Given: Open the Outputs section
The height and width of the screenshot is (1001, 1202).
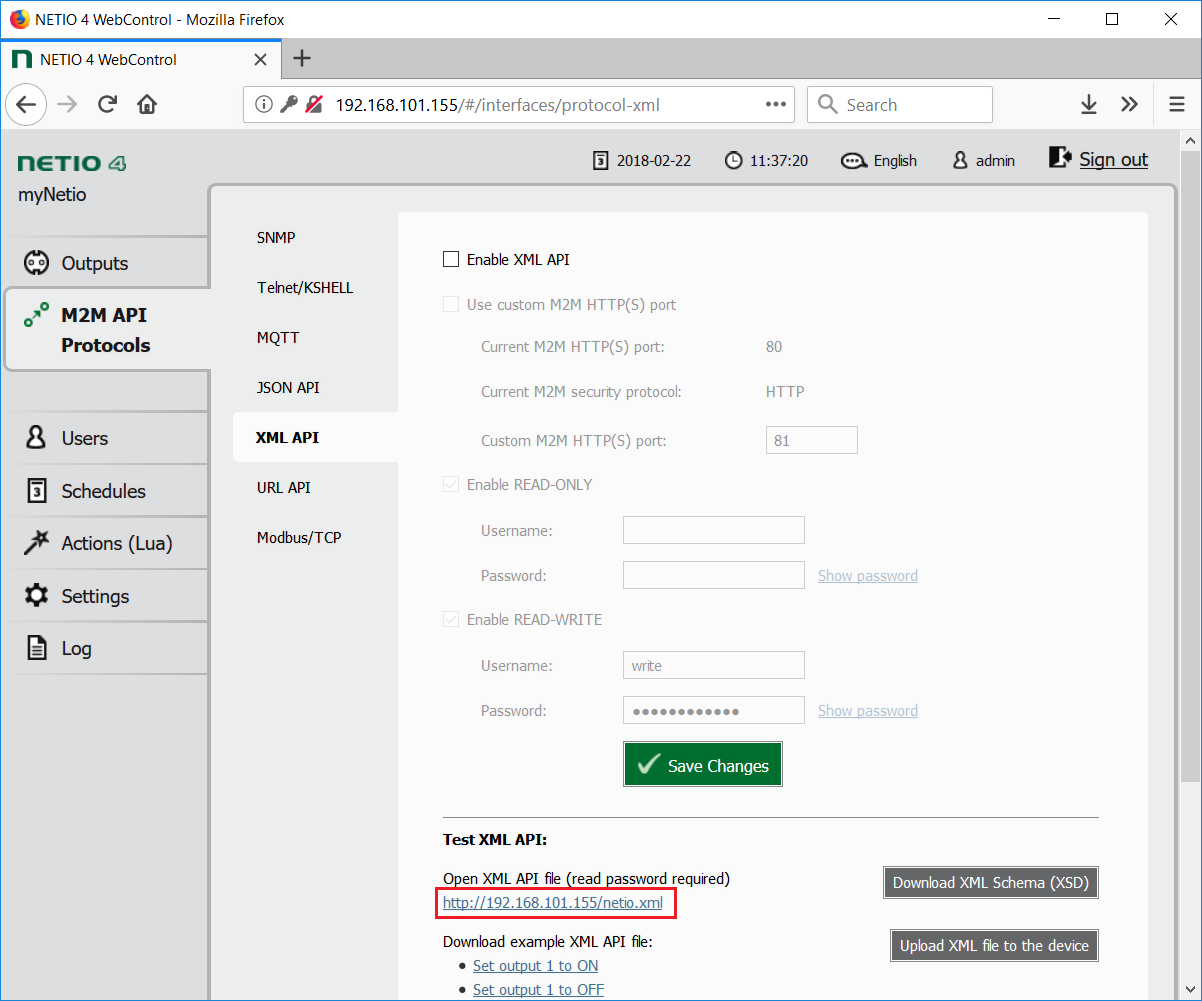Looking at the screenshot, I should click(105, 263).
